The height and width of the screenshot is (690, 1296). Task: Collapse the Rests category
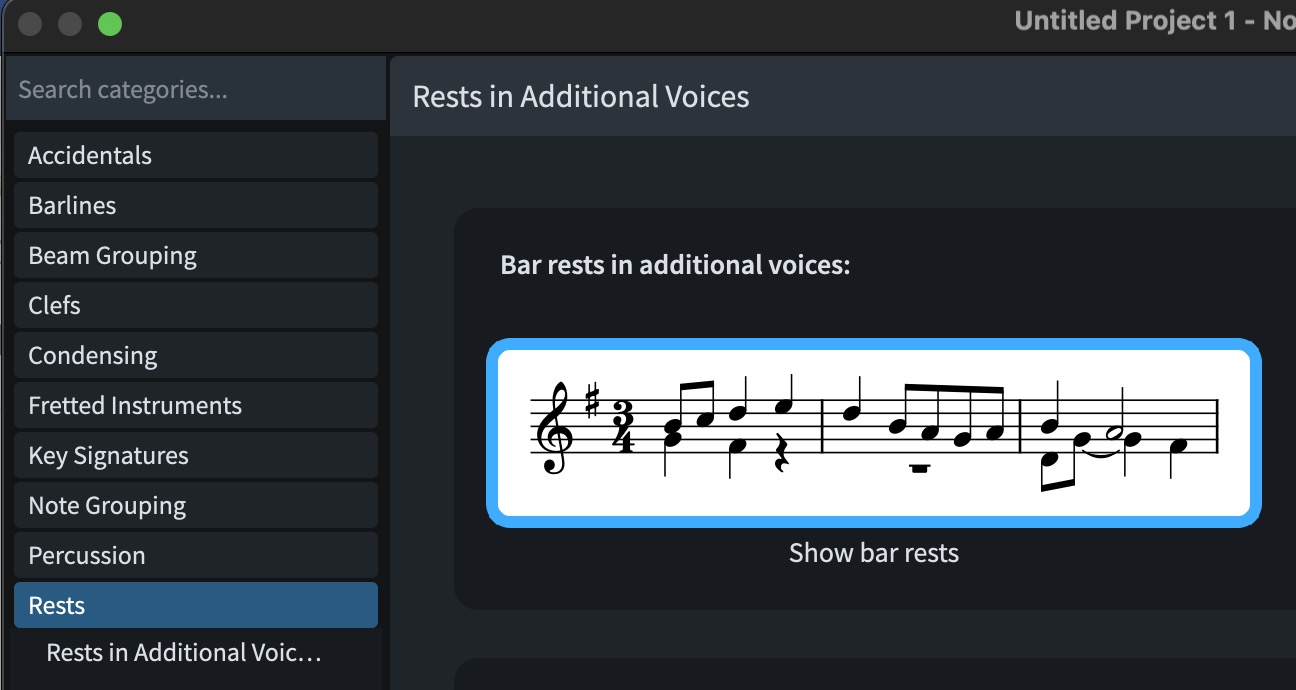point(196,605)
